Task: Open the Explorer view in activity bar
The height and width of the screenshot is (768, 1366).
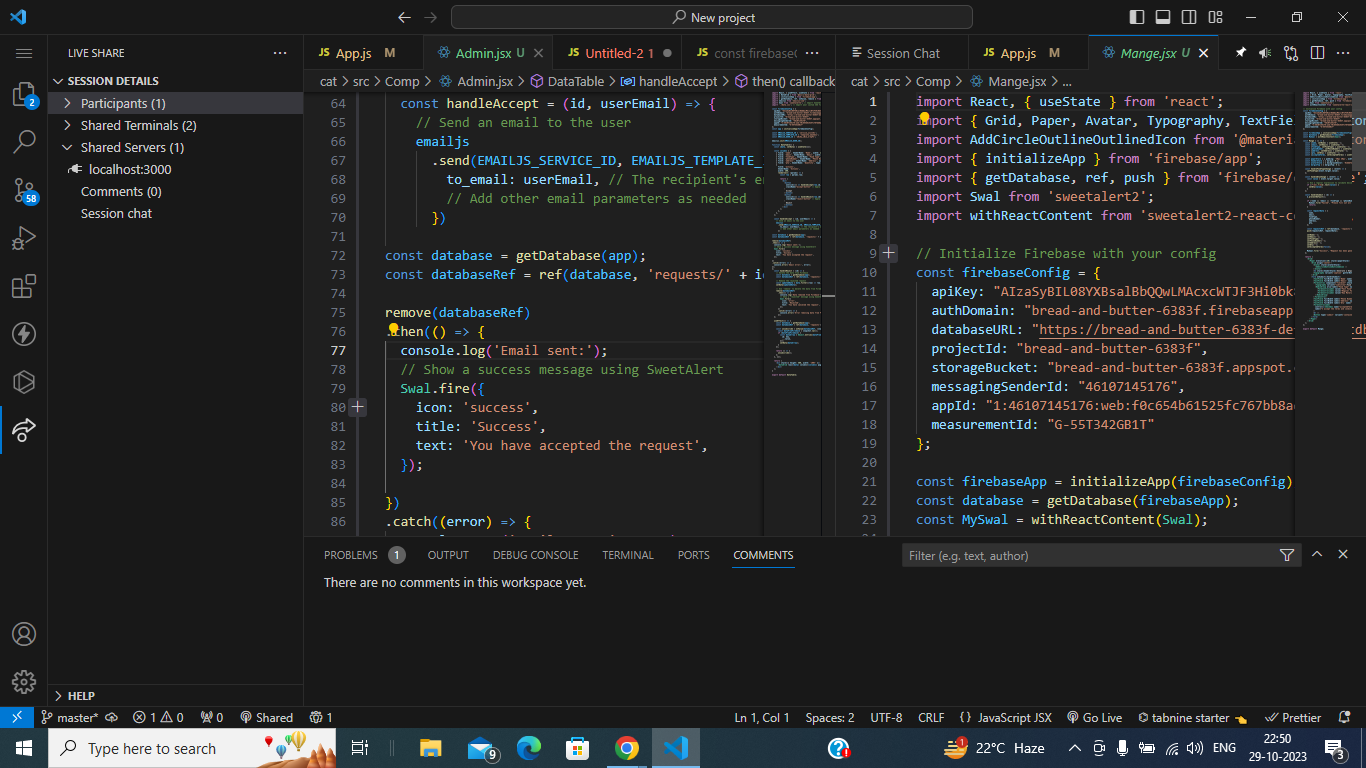Action: [x=24, y=95]
